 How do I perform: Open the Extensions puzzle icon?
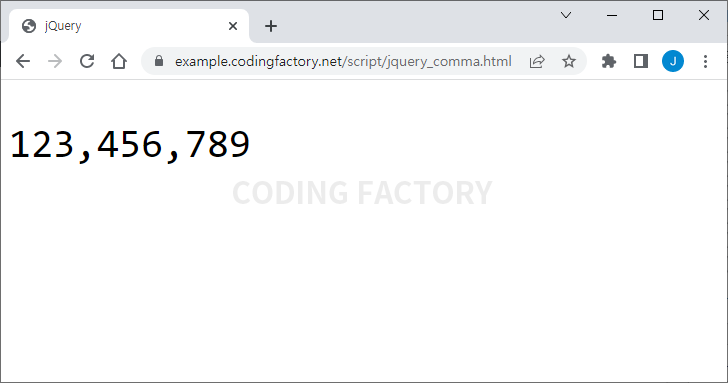coord(609,61)
